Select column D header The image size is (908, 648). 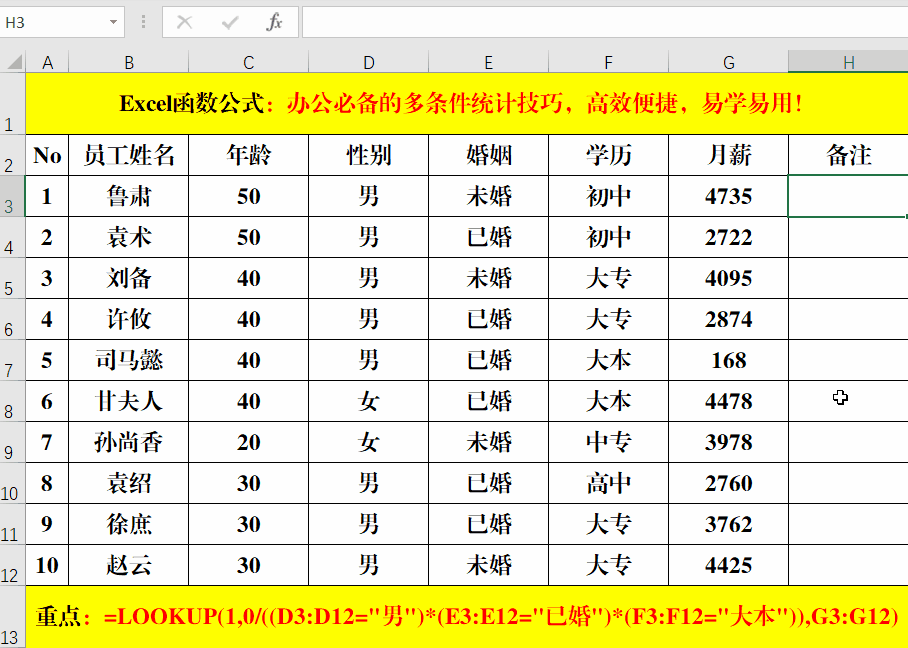click(368, 62)
